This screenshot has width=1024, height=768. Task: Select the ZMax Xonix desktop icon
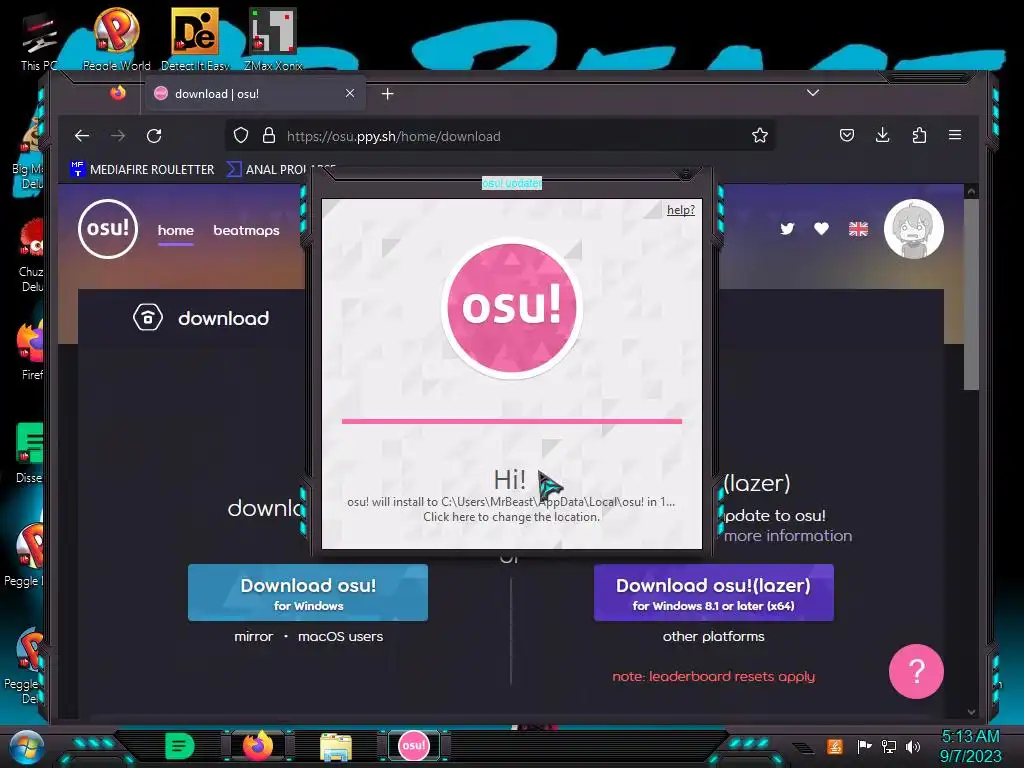click(x=273, y=39)
